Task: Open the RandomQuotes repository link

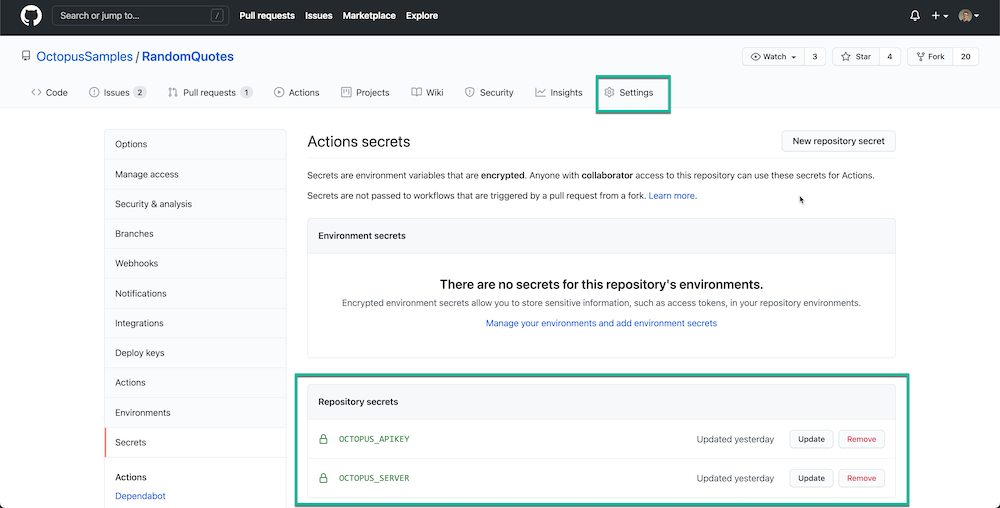Action: tap(188, 57)
